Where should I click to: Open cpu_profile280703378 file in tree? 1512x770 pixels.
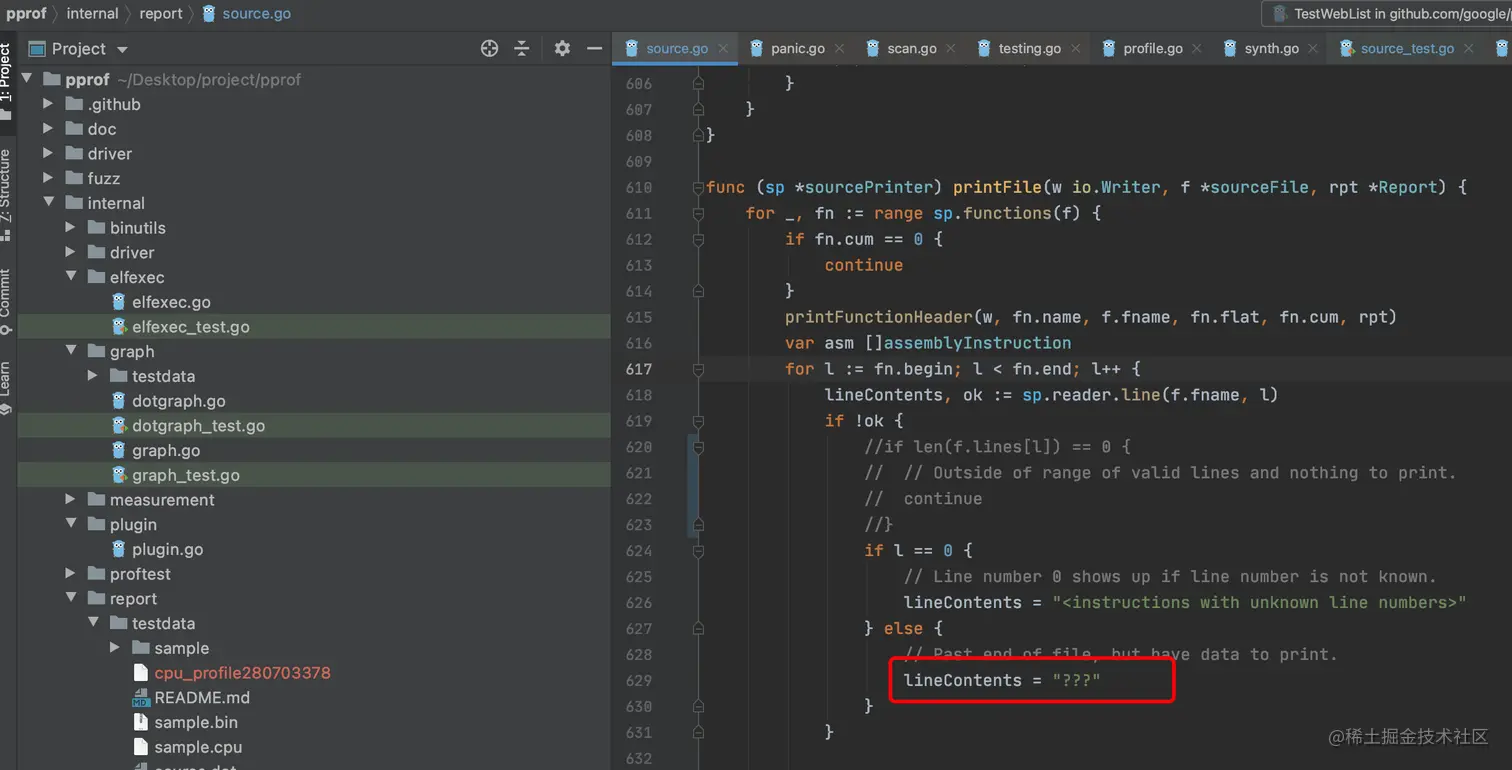(242, 673)
